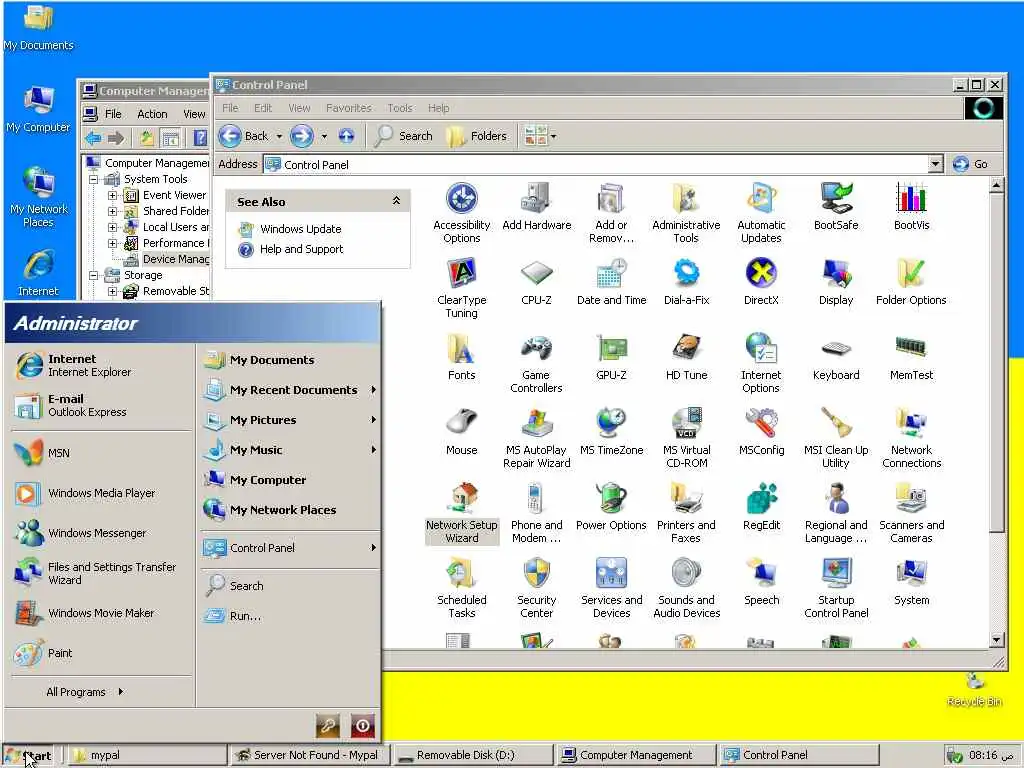Open Accessibility Options in Control Panel
The width and height of the screenshot is (1024, 768).
(462, 213)
